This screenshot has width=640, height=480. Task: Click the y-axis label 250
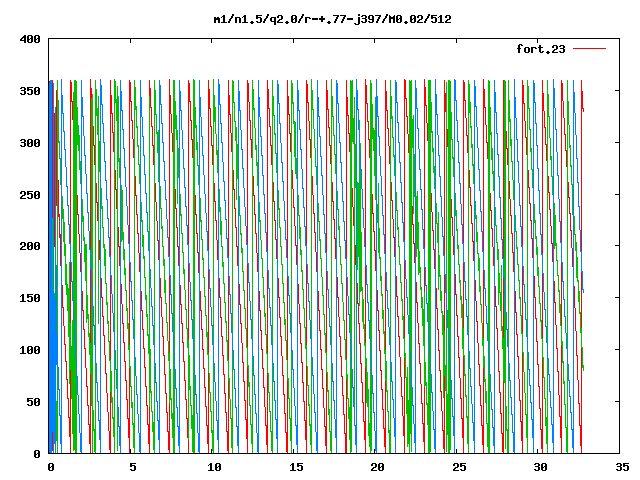(30, 195)
